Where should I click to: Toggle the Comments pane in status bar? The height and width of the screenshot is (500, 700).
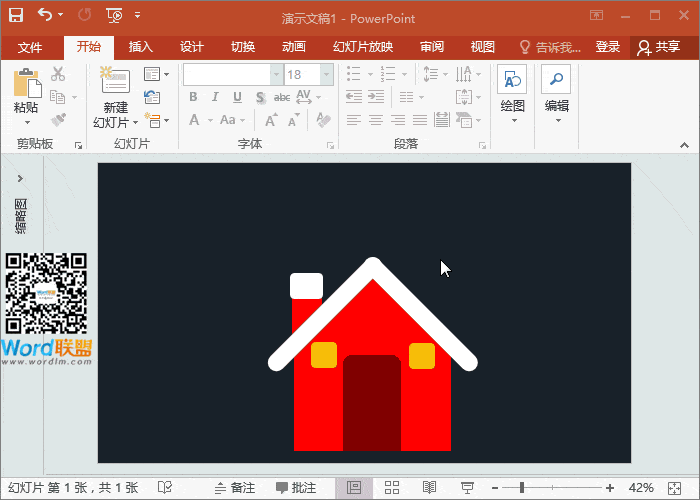point(296,488)
